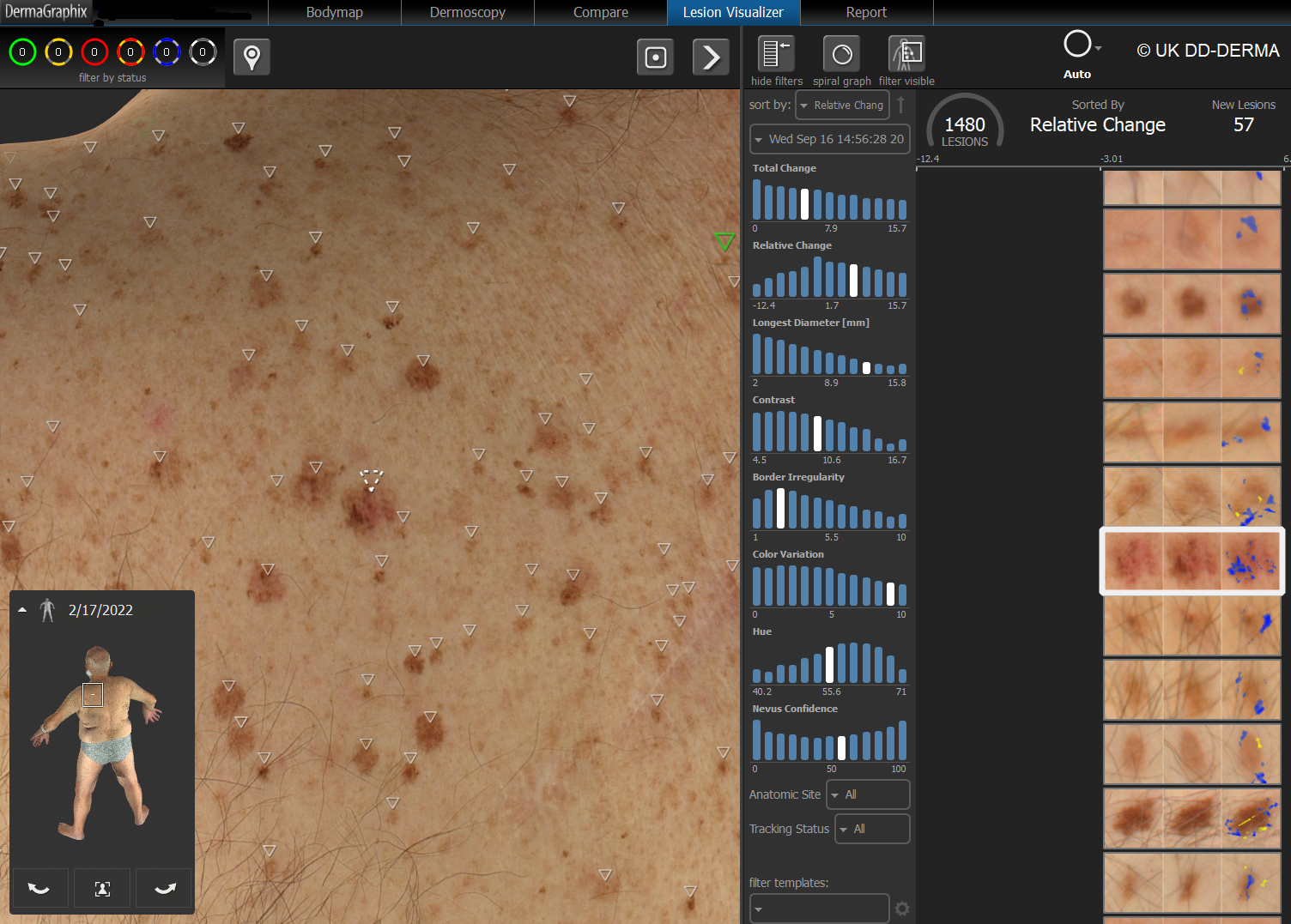Screen dimensions: 1291x924
Task: Click the highlighted Total Change histogram bar
Action: click(804, 204)
